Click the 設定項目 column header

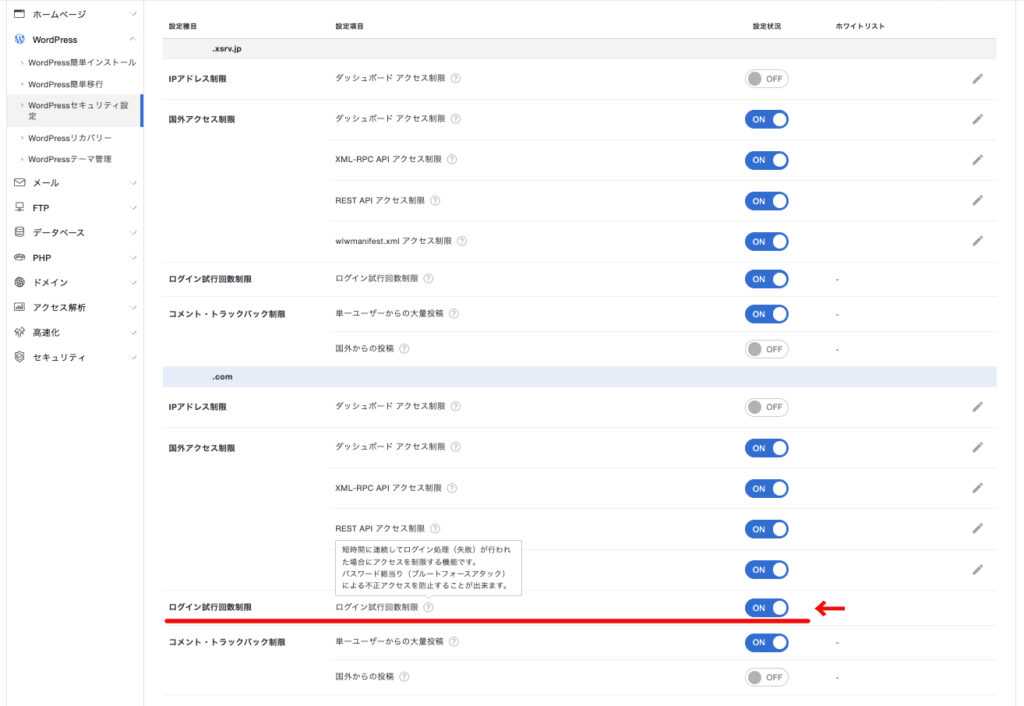349,26
